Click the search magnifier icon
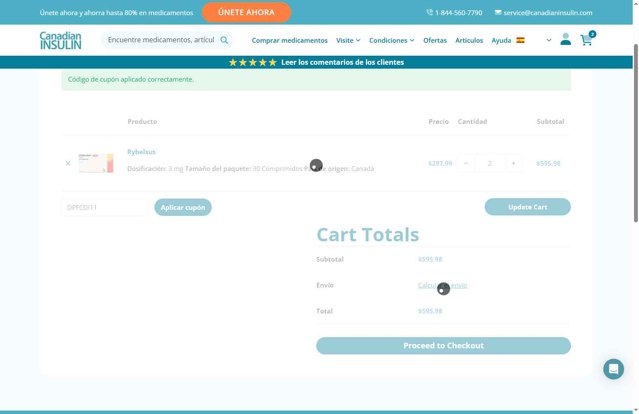This screenshot has height=414, width=639. tap(224, 40)
